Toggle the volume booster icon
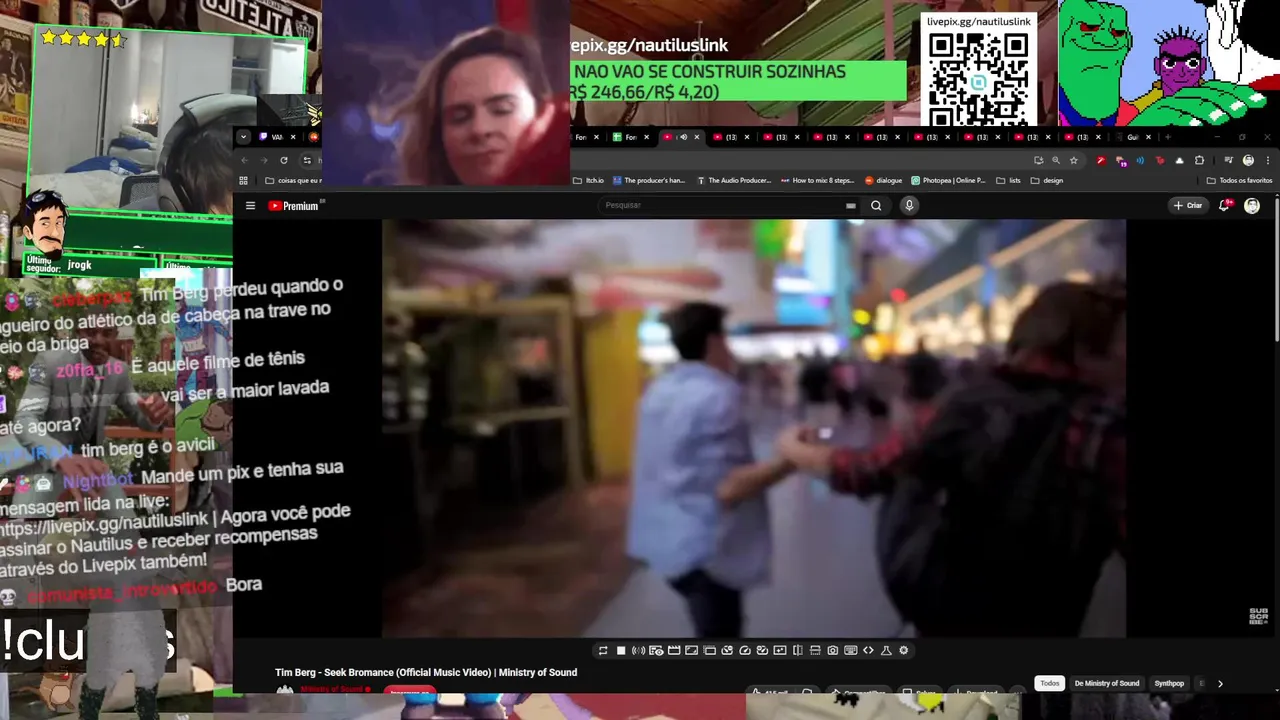The height and width of the screenshot is (720, 1280). pos(638,650)
